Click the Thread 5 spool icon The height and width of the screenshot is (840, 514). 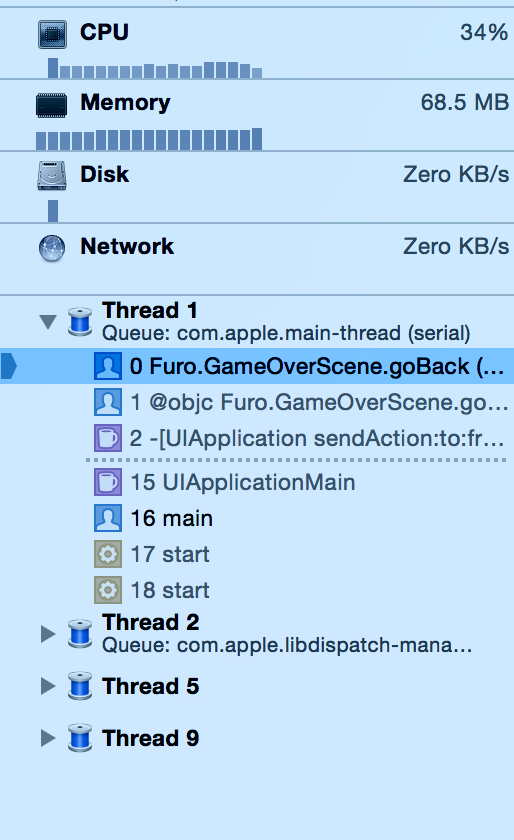click(x=80, y=686)
